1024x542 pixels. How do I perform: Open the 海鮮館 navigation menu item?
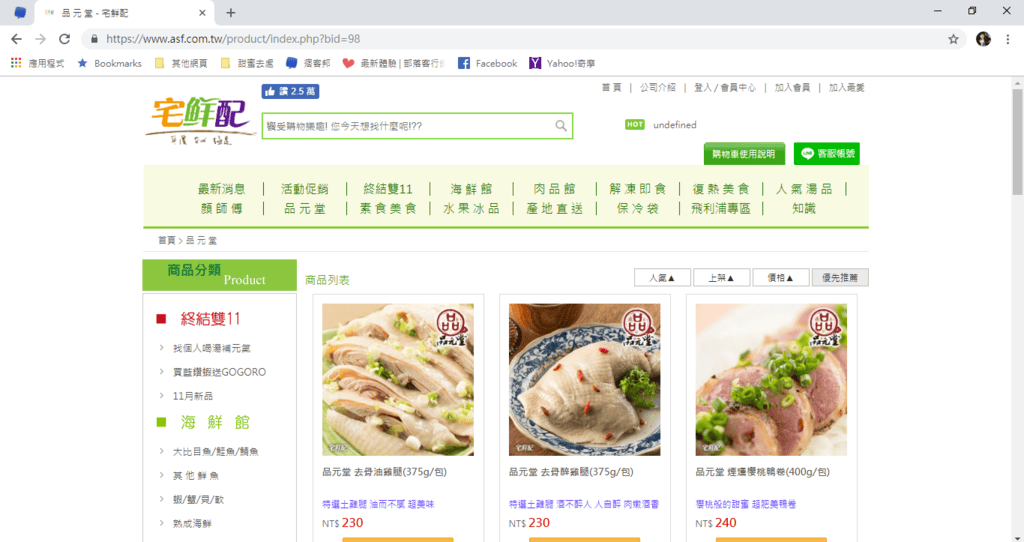coord(471,188)
